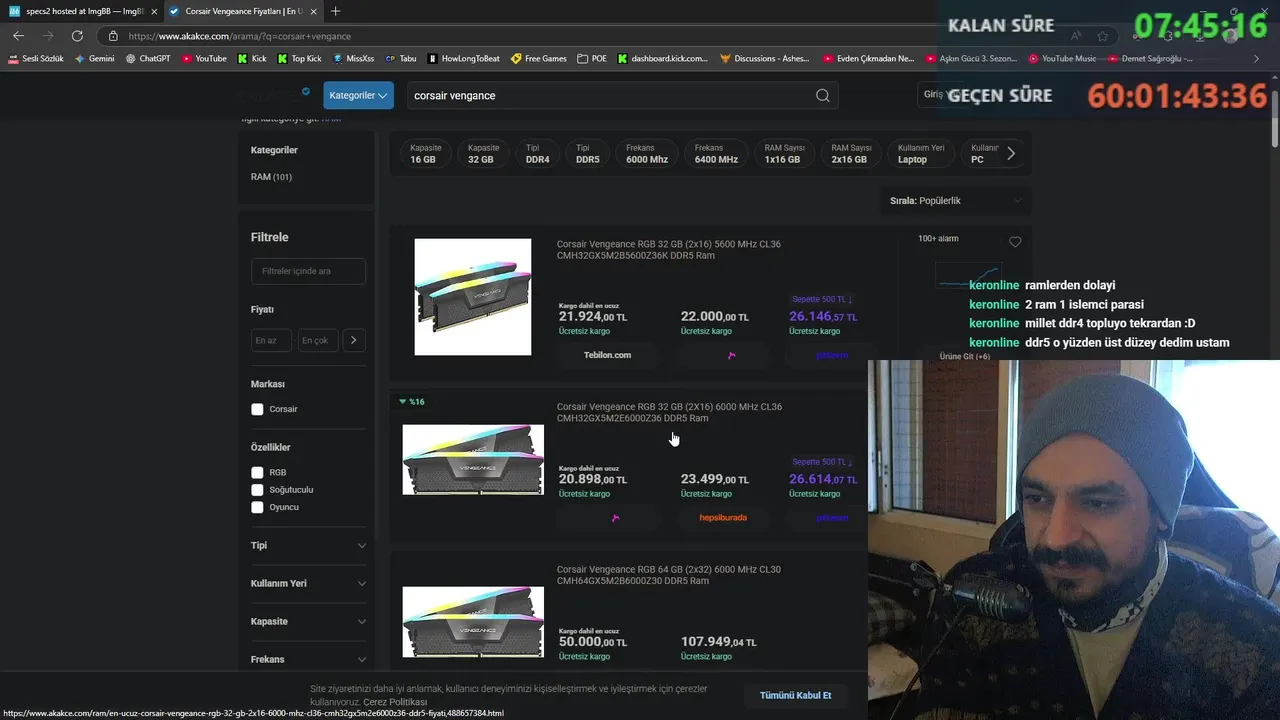Image resolution: width=1280 pixels, height=720 pixels.
Task: Select the Tipi DDR4 filter chip
Action: point(537,153)
